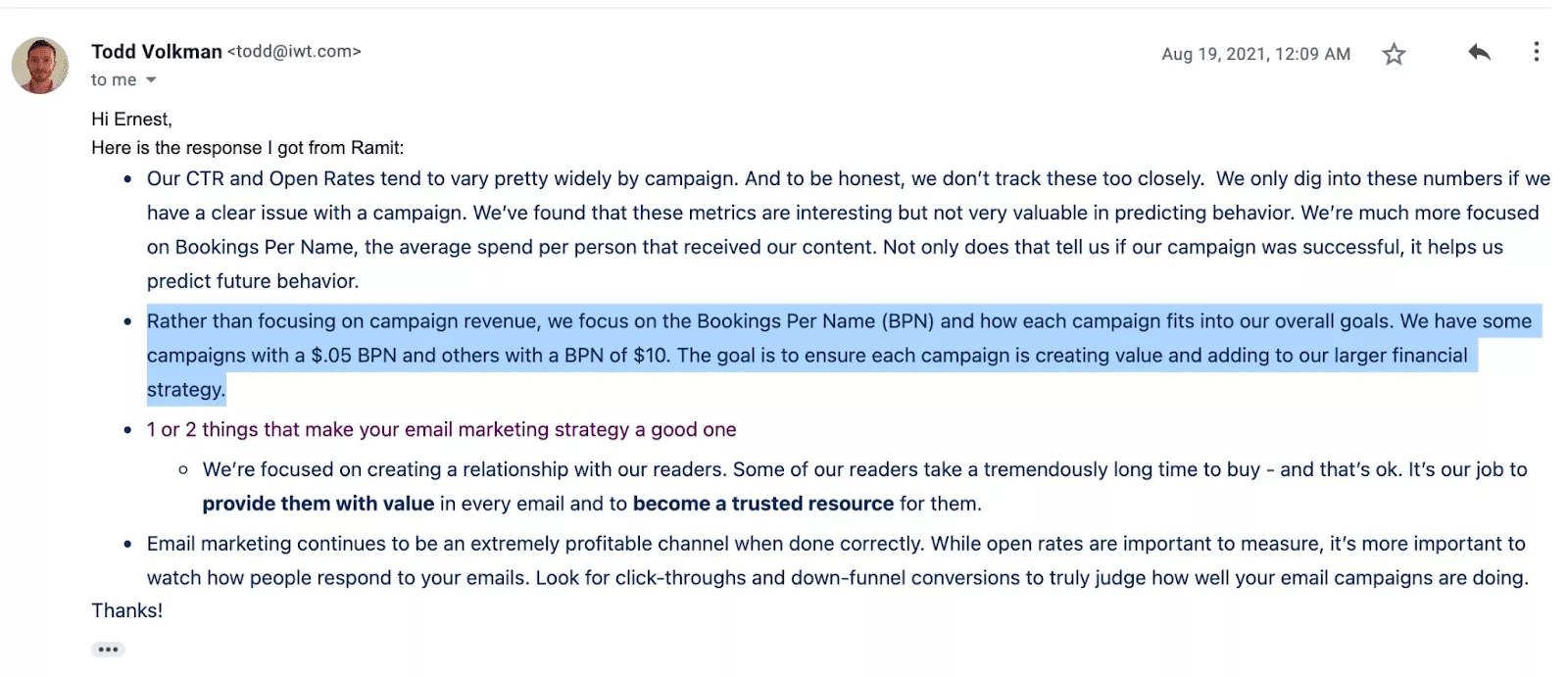The height and width of the screenshot is (677, 1568).
Task: Click the Aug 19, 2021 timestamp
Action: 1255,54
